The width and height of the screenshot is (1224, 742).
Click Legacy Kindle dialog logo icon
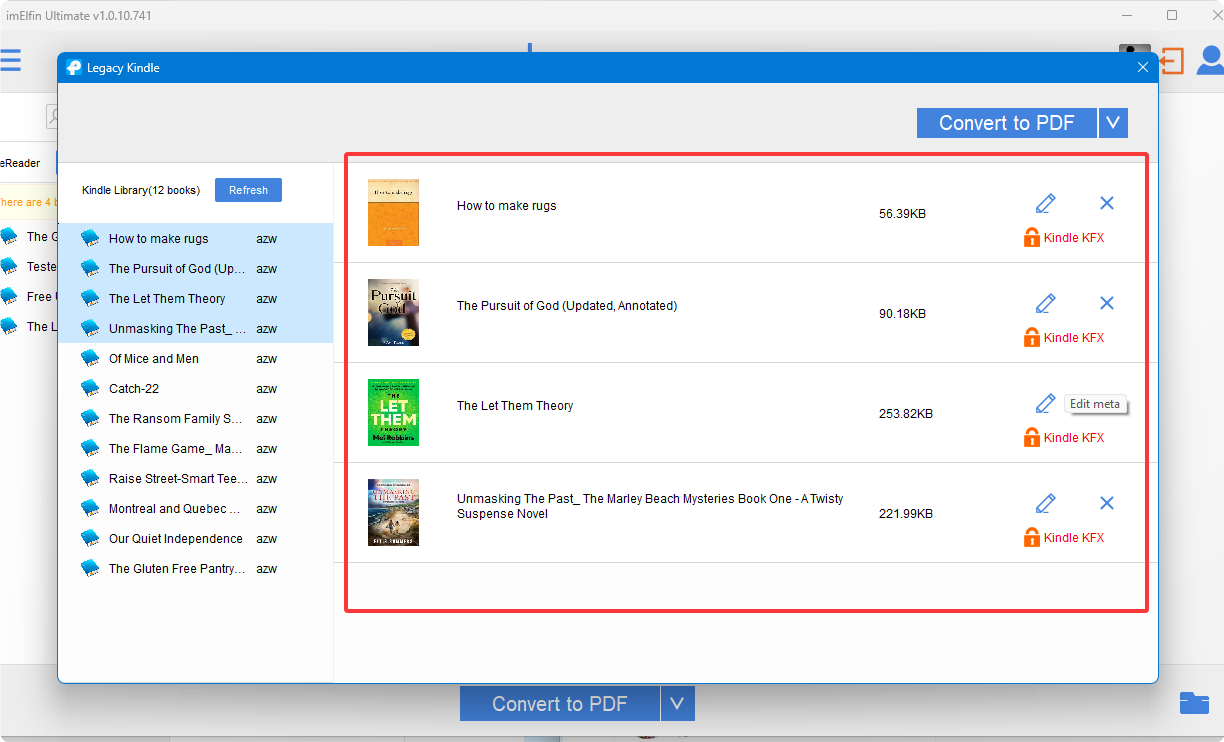74,68
